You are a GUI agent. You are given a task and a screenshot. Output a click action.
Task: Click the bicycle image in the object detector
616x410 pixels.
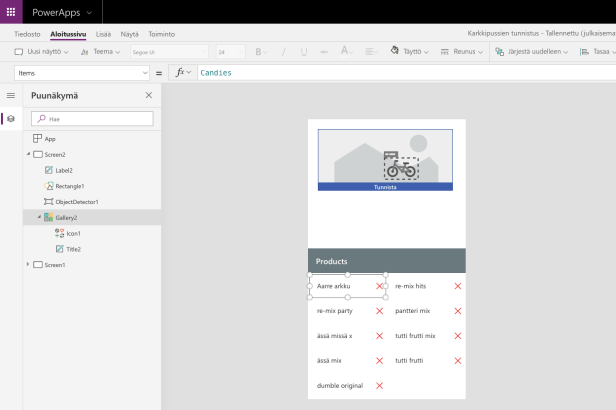(400, 168)
